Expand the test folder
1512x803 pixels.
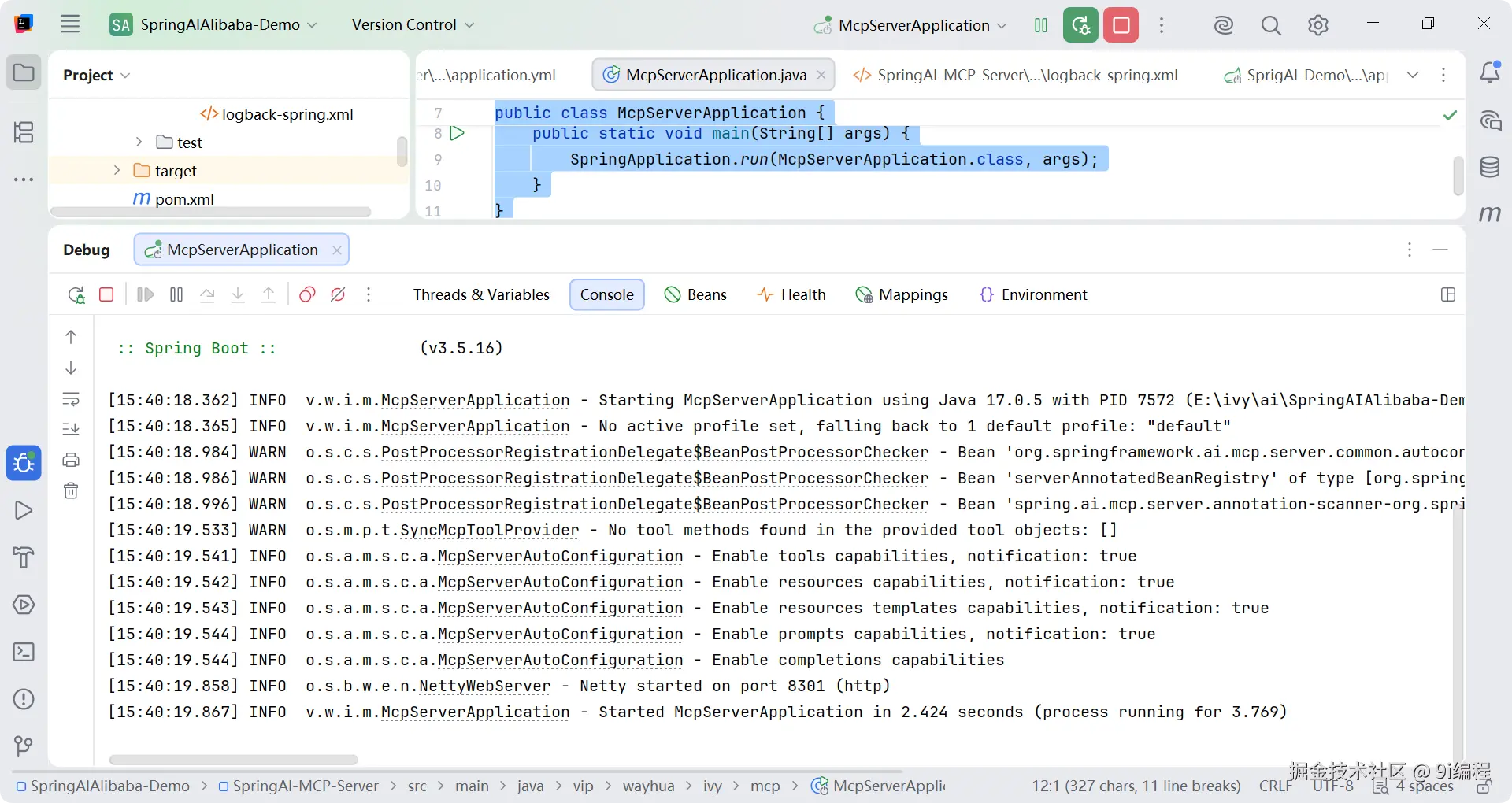click(139, 142)
